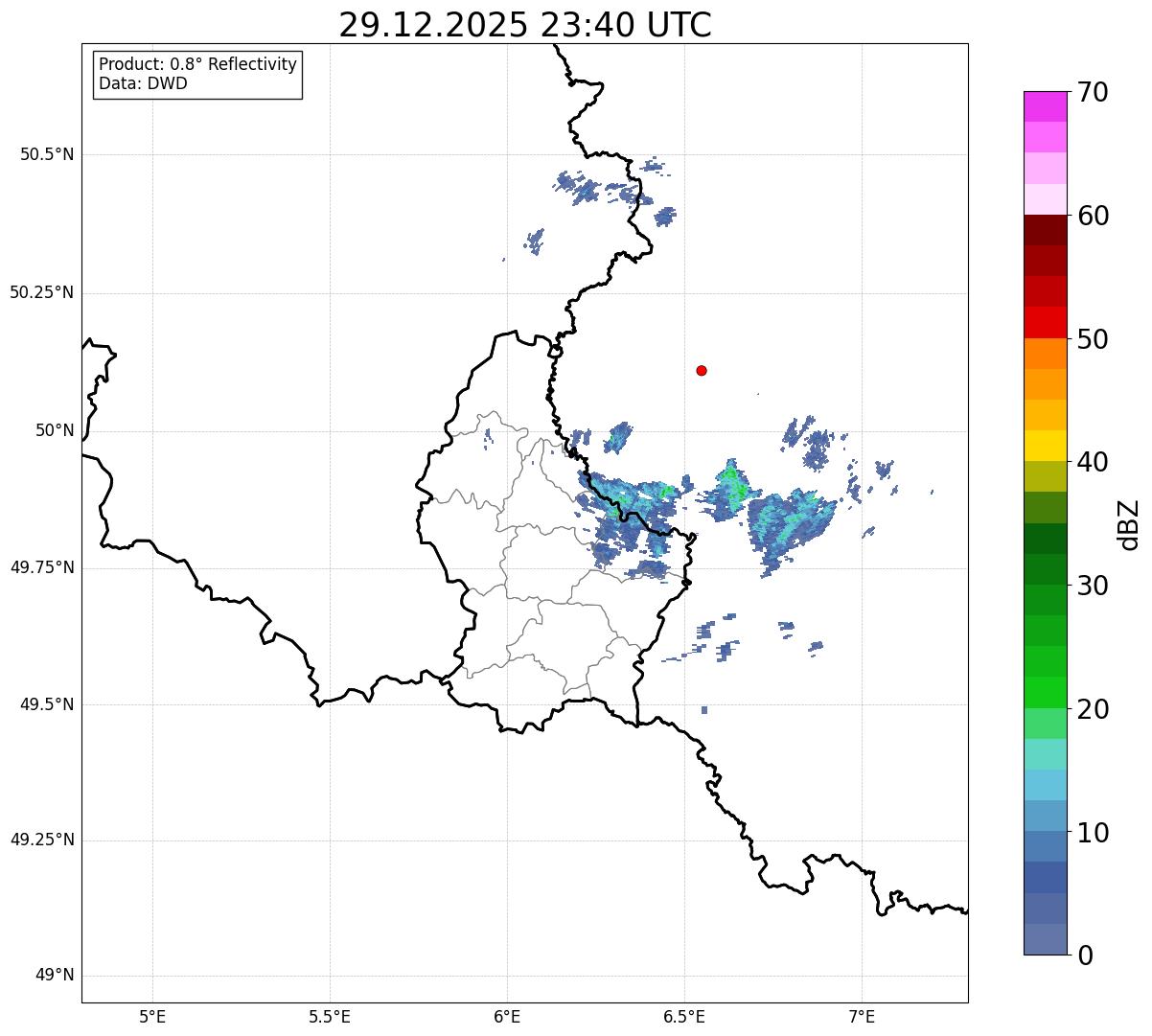This screenshot has width=1152, height=1036.
Task: Click the dark maroon colorbar swatch just below 60
Action: (x=1045, y=230)
